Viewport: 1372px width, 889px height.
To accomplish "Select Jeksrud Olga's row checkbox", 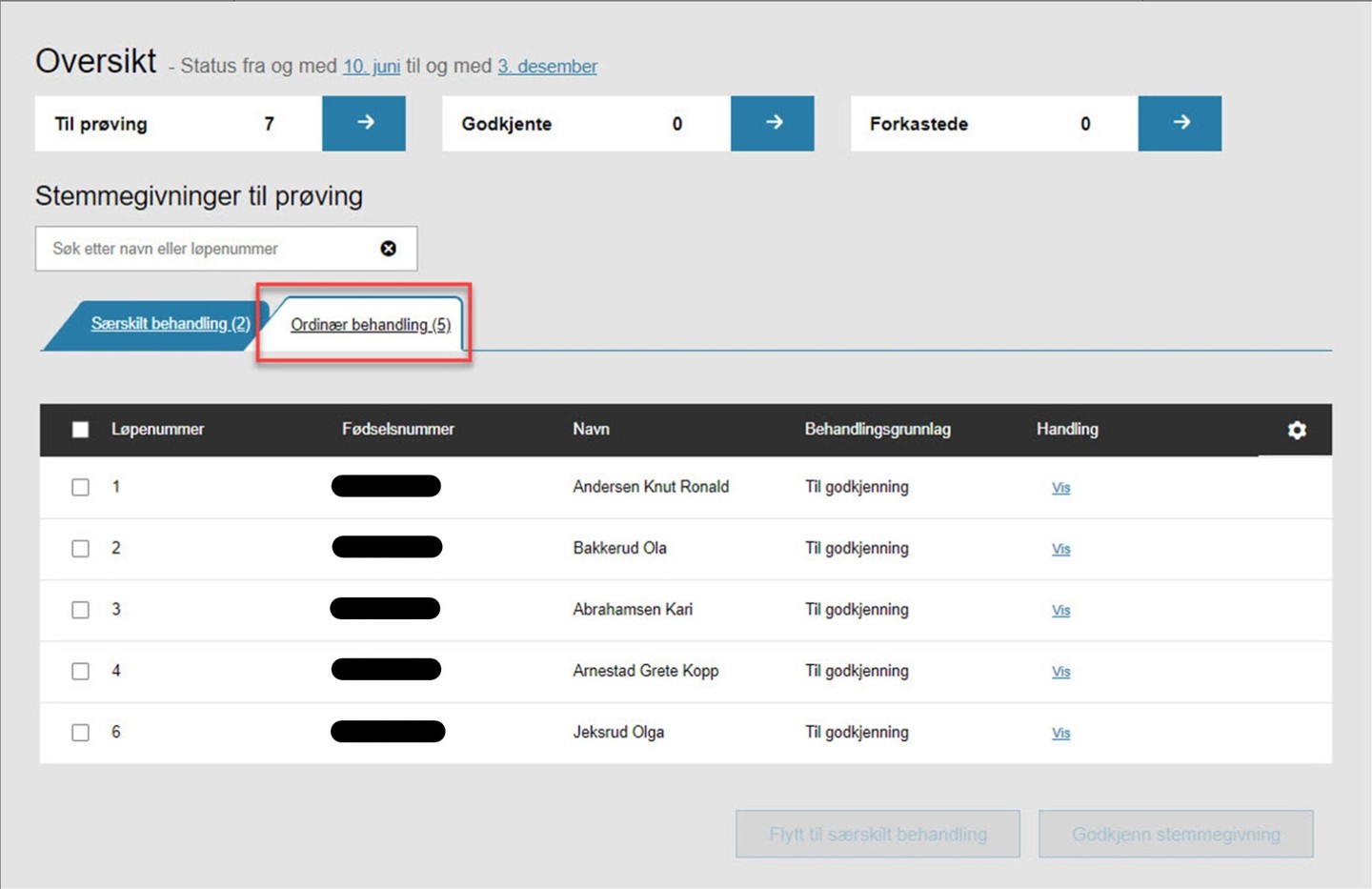I will click(81, 733).
